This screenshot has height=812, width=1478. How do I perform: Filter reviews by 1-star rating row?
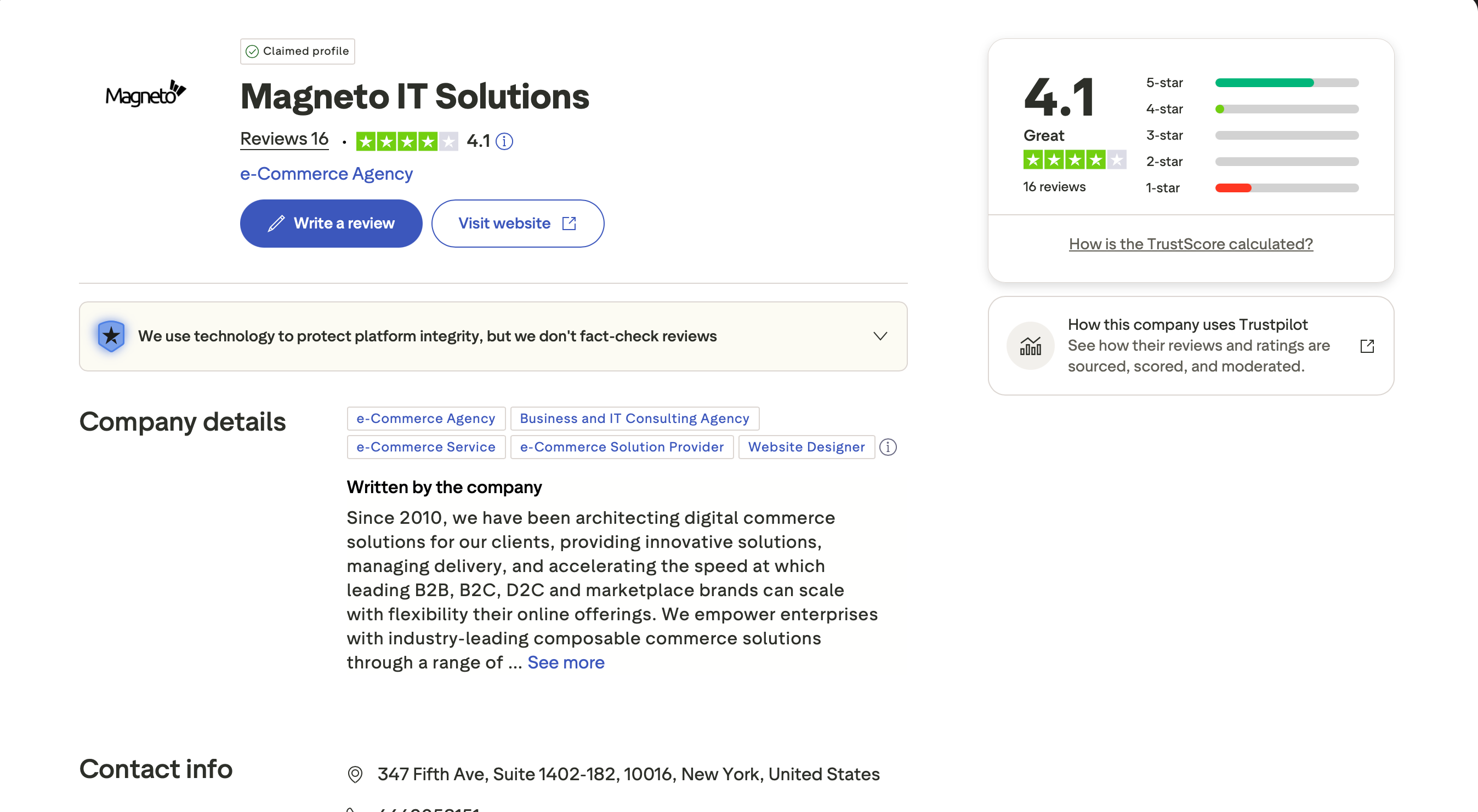point(1252,188)
